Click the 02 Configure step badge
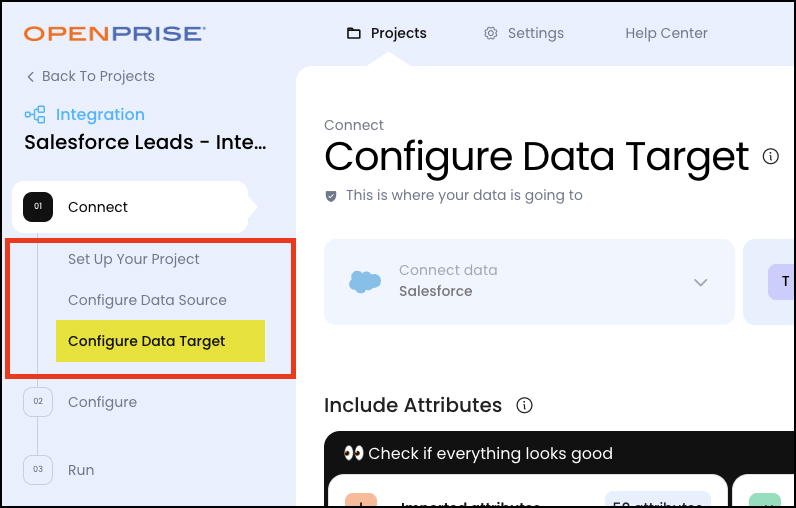The height and width of the screenshot is (508, 796). click(x=38, y=402)
